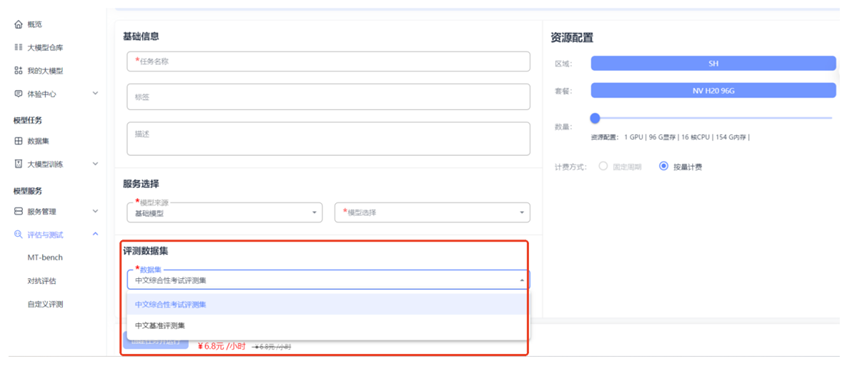Collapse the 评估与测试 chevron
Image resolution: width=865 pixels, height=384 pixels.
pos(95,234)
